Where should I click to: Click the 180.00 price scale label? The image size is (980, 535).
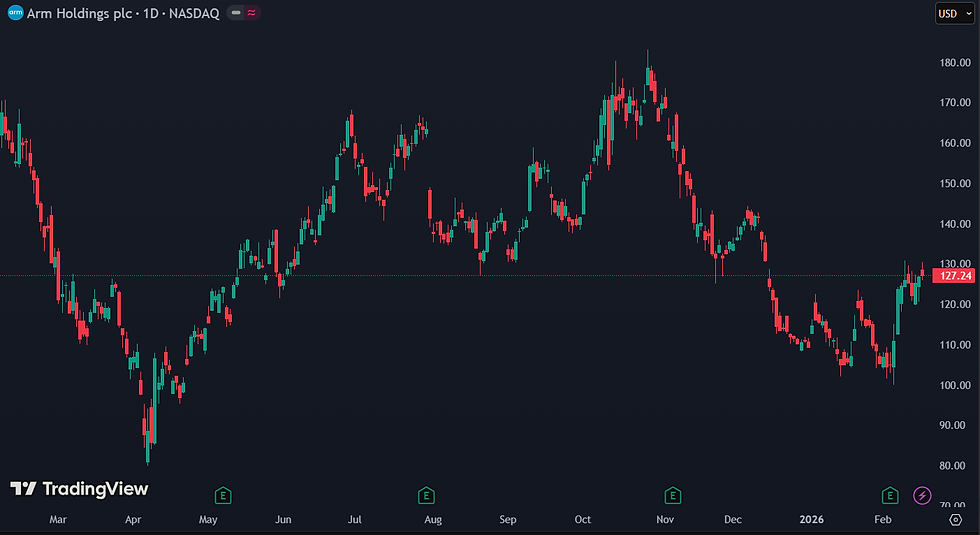tap(955, 62)
